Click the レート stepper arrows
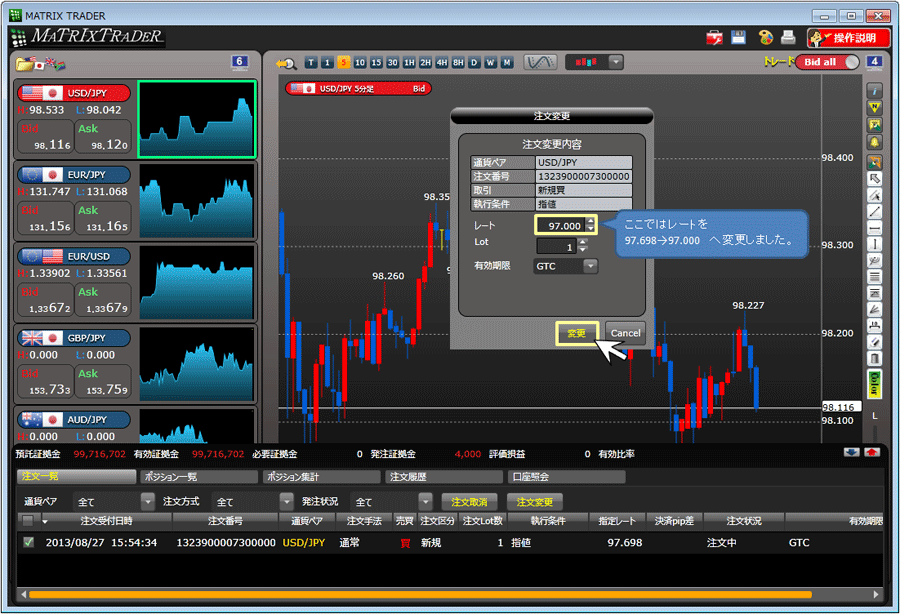Screen dimensions: 900x614 coord(590,225)
